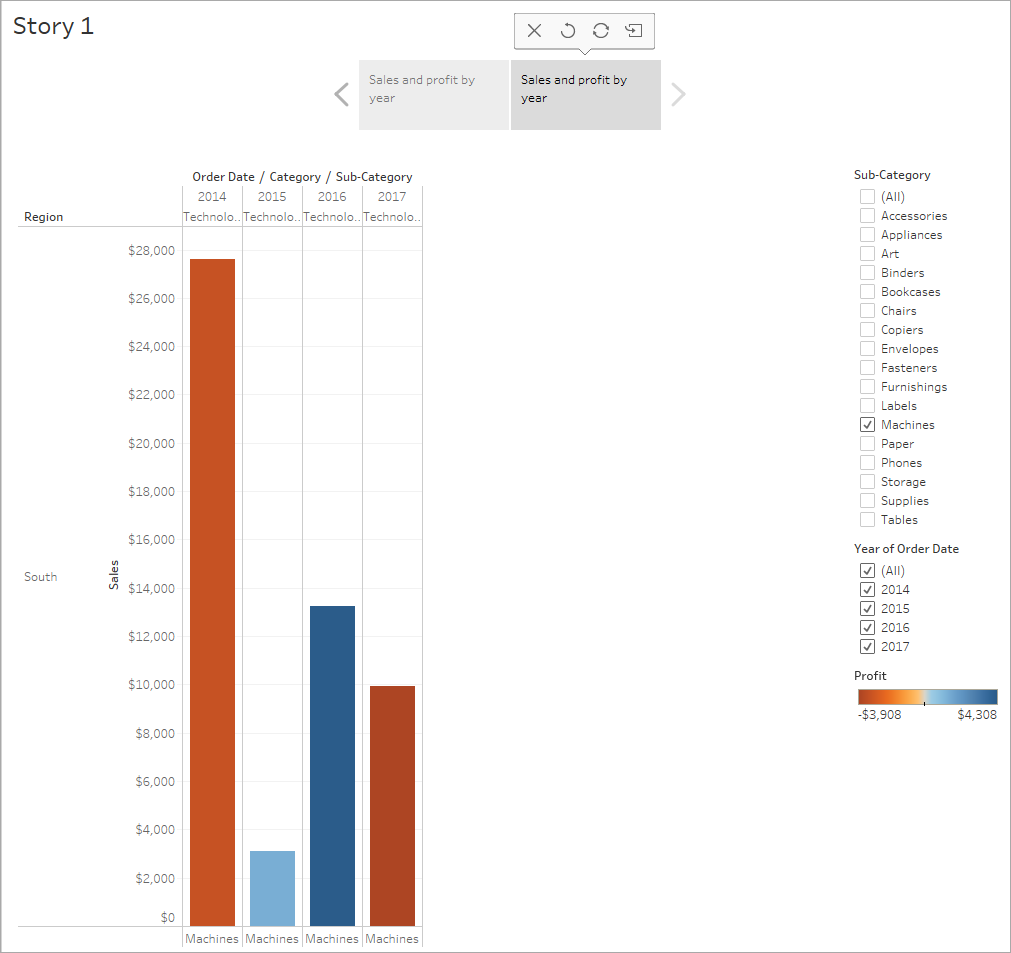Go to previous story point arrow

(341, 95)
